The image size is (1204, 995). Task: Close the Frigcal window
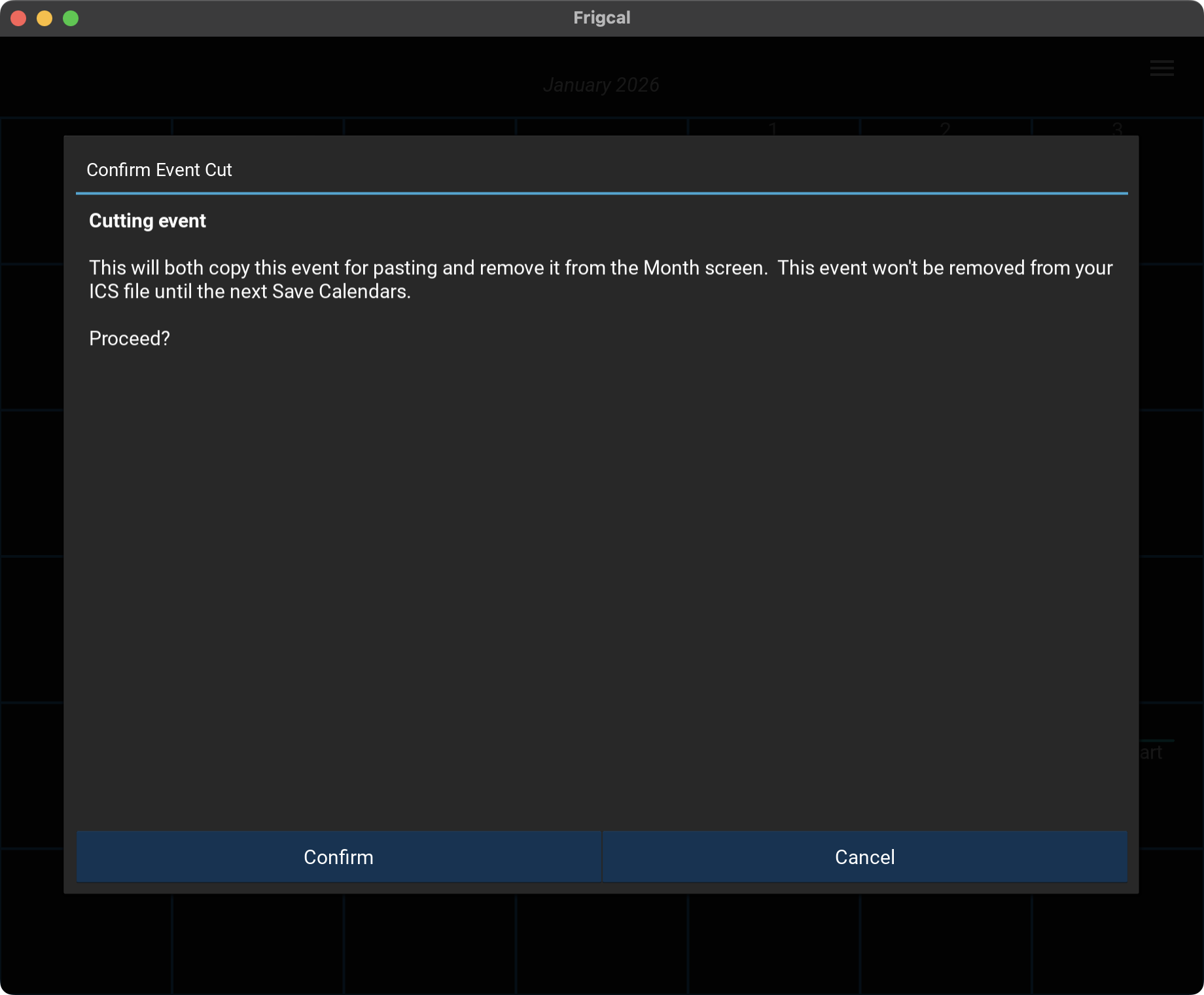[x=18, y=18]
